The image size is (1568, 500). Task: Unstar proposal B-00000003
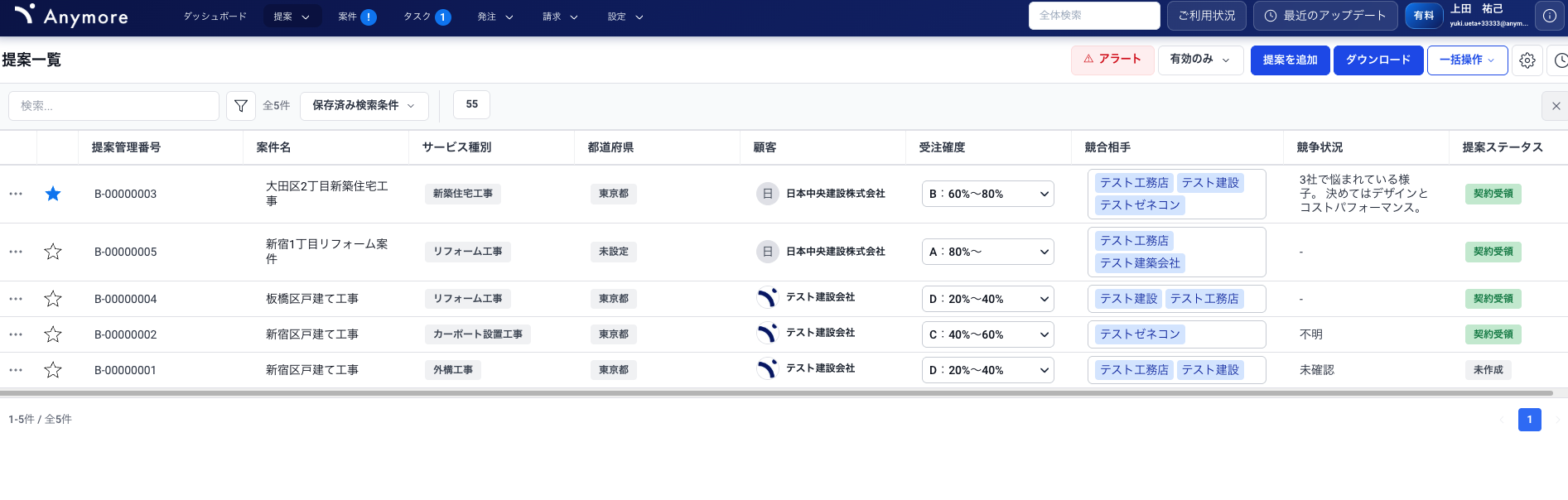pyautogui.click(x=53, y=194)
